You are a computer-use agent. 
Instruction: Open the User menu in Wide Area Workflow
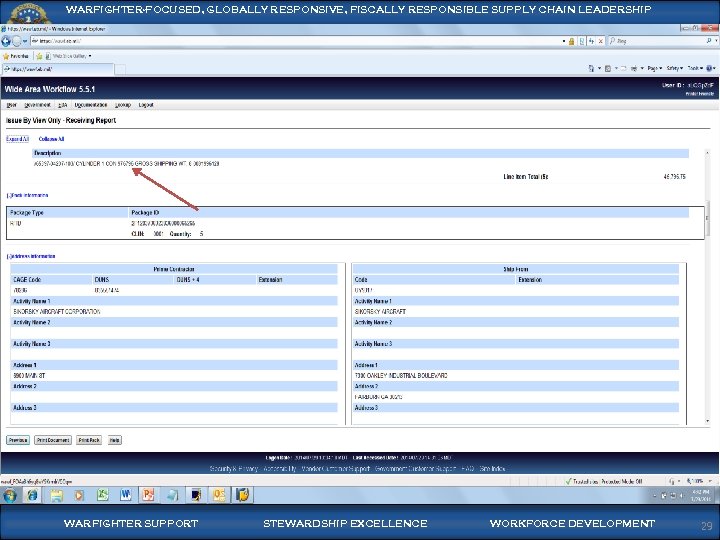pyautogui.click(x=11, y=105)
